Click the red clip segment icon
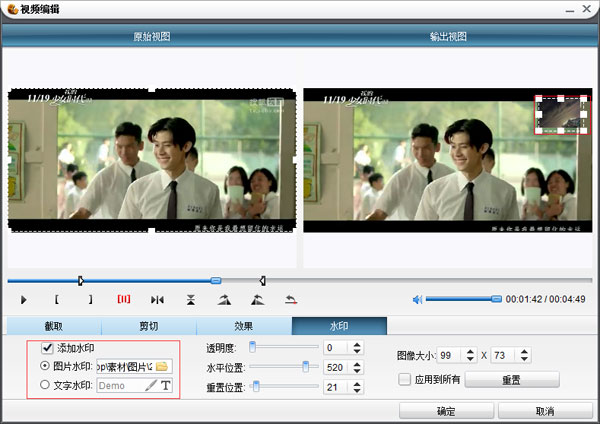 tap(124, 299)
